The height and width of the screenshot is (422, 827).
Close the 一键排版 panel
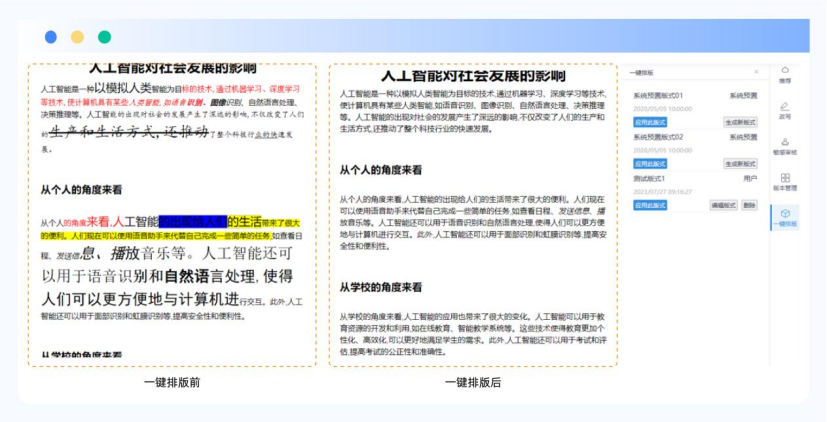coord(756,72)
